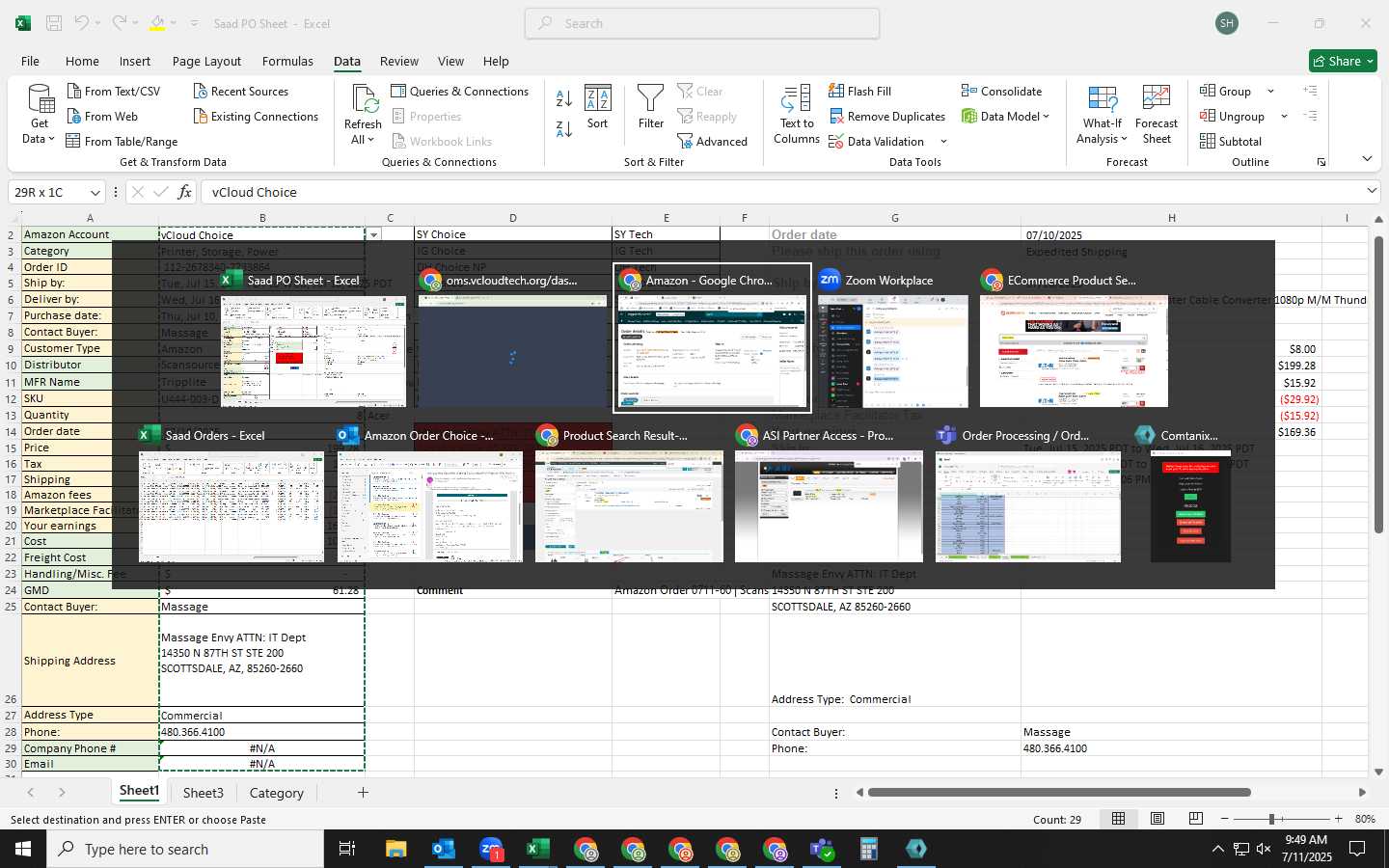Switch to Page Break Preview
This screenshot has width=1389, height=868.
tap(1195, 819)
